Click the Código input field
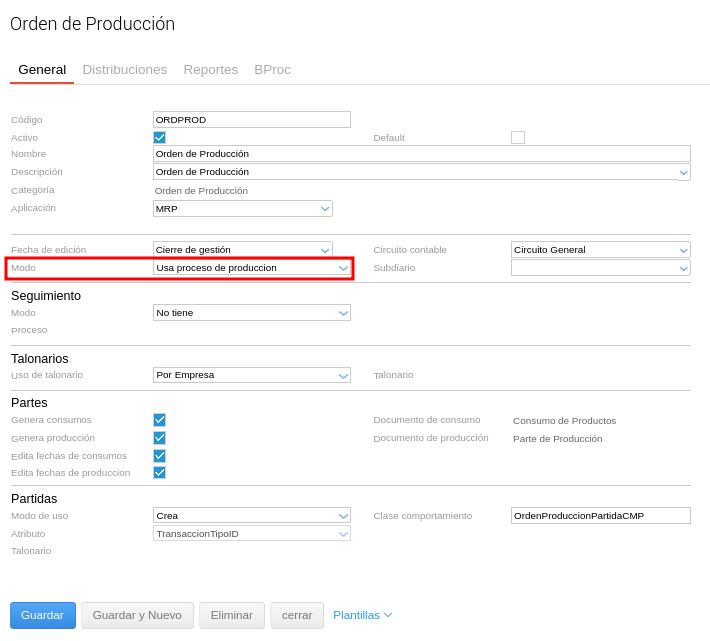The width and height of the screenshot is (710, 641). pyautogui.click(x=252, y=120)
